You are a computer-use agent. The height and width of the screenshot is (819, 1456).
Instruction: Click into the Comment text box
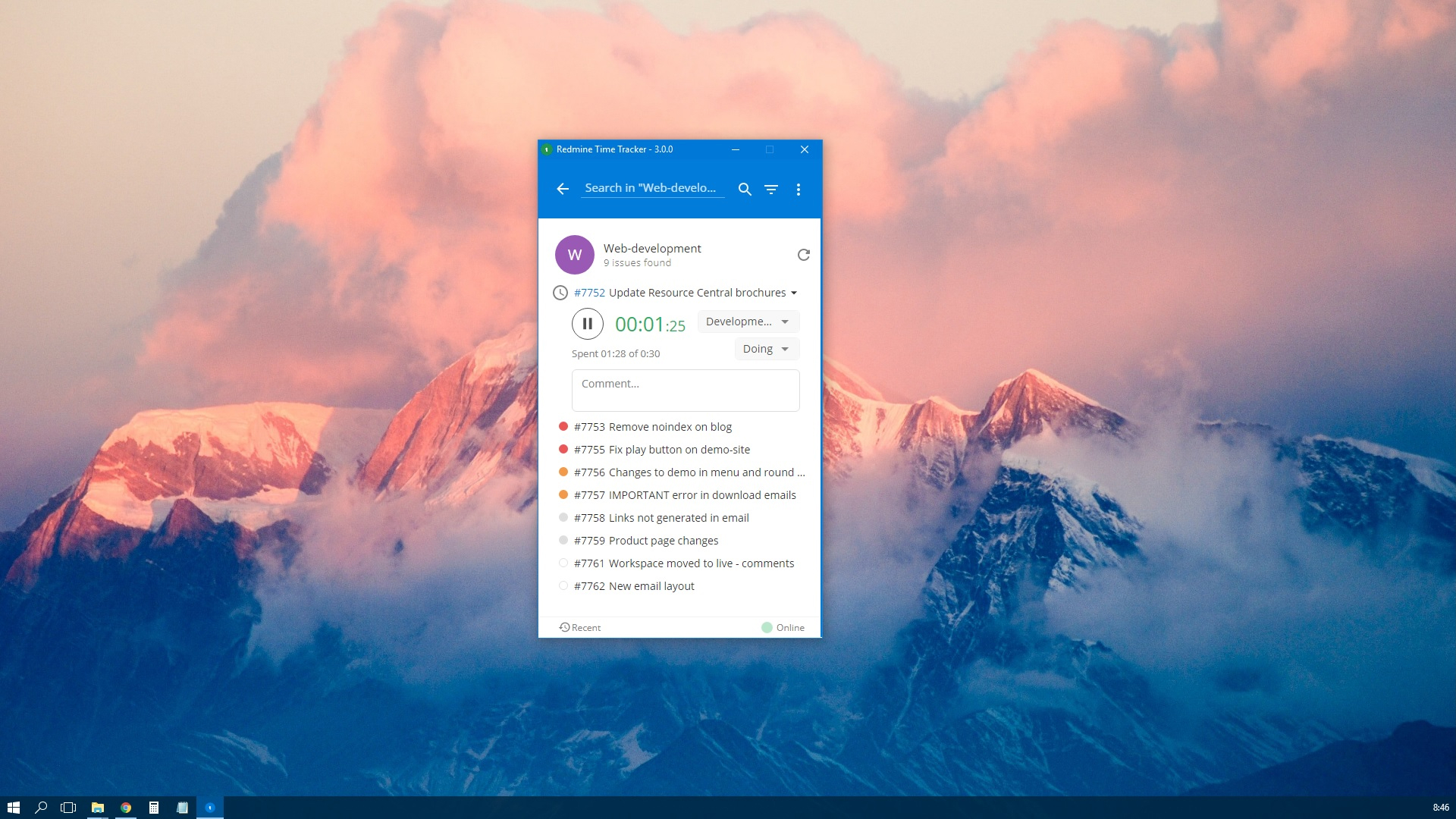(686, 391)
